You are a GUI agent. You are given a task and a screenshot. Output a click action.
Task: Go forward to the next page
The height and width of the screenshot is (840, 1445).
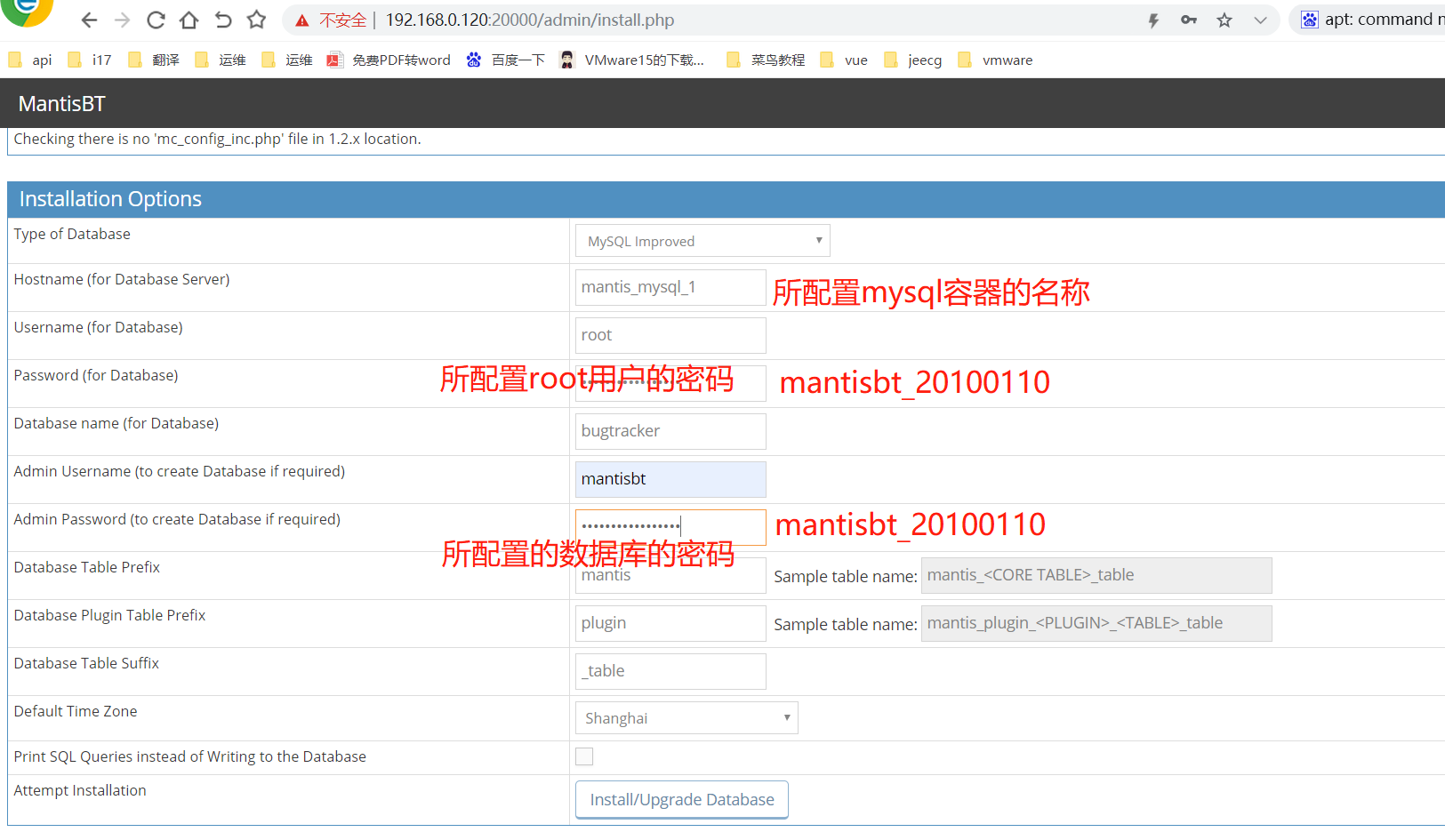point(122,20)
